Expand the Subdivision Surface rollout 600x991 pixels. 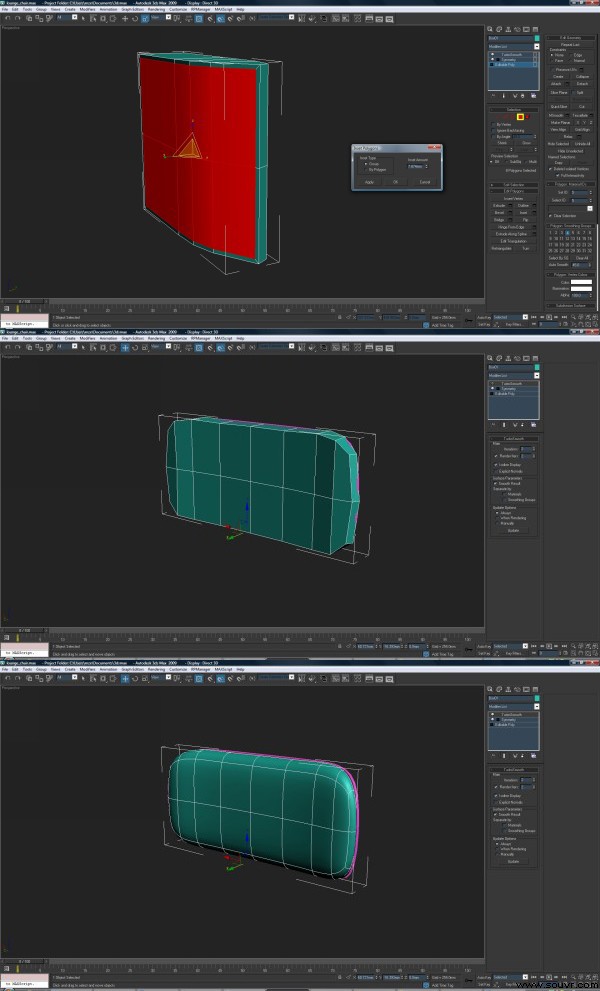pos(571,306)
